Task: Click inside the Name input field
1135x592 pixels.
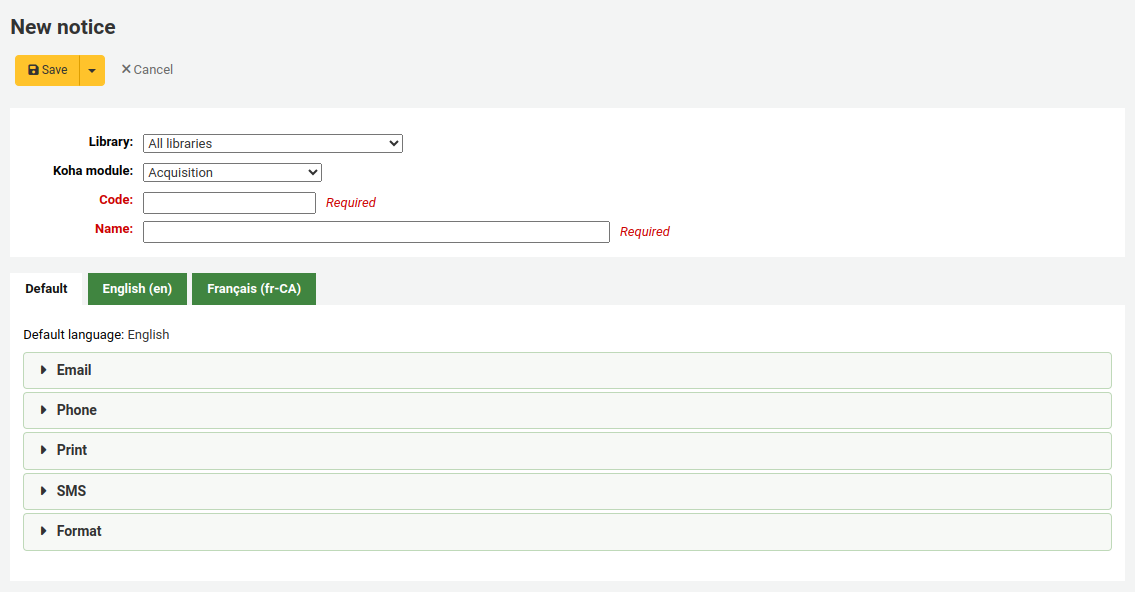Action: (x=376, y=231)
